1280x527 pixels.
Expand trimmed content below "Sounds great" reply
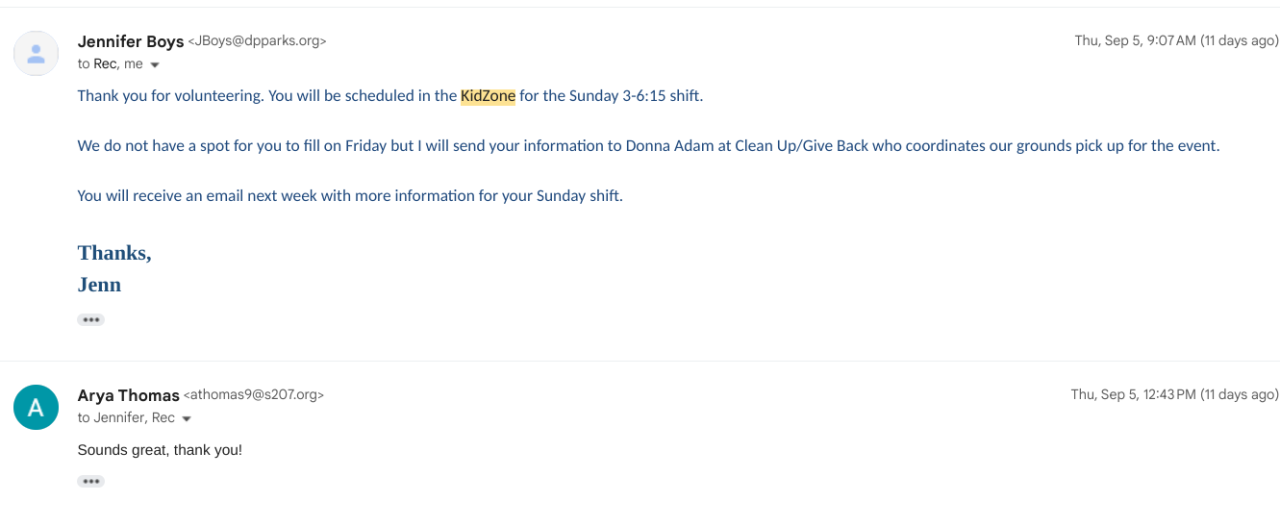91,481
